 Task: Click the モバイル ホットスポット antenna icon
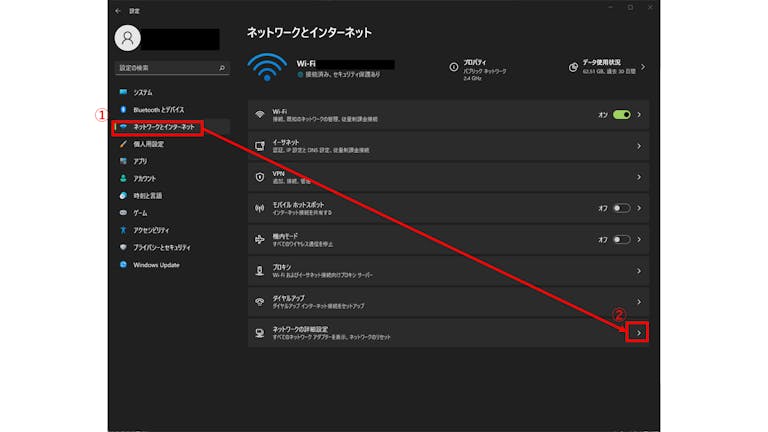click(260, 209)
